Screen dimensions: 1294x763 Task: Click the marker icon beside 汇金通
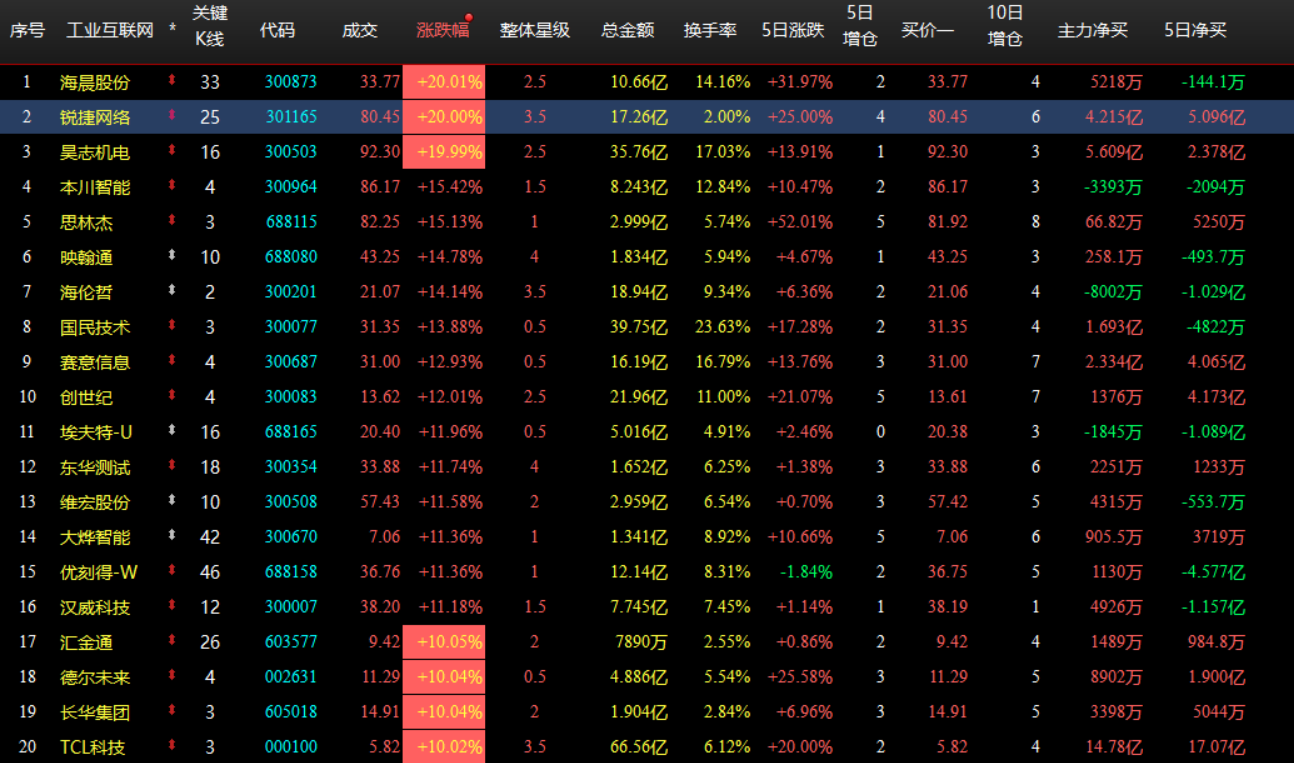click(172, 641)
